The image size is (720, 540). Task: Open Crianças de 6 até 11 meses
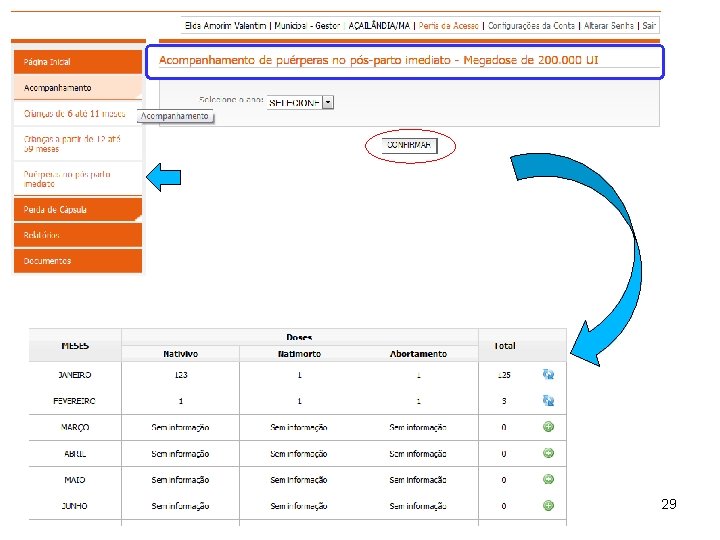pyautogui.click(x=78, y=113)
